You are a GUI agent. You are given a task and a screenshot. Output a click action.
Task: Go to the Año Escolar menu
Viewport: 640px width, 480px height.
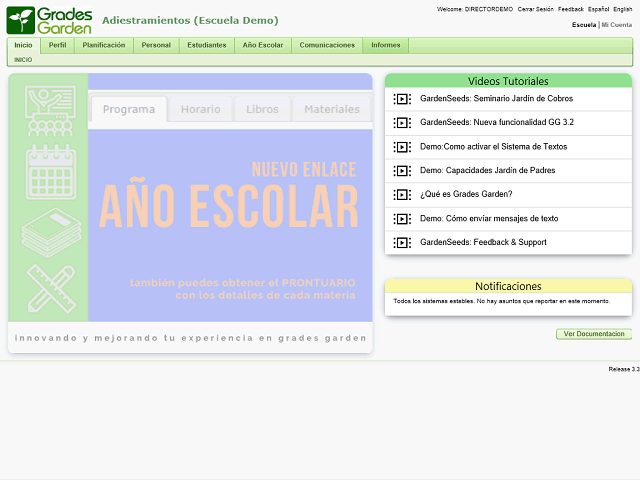tap(263, 45)
